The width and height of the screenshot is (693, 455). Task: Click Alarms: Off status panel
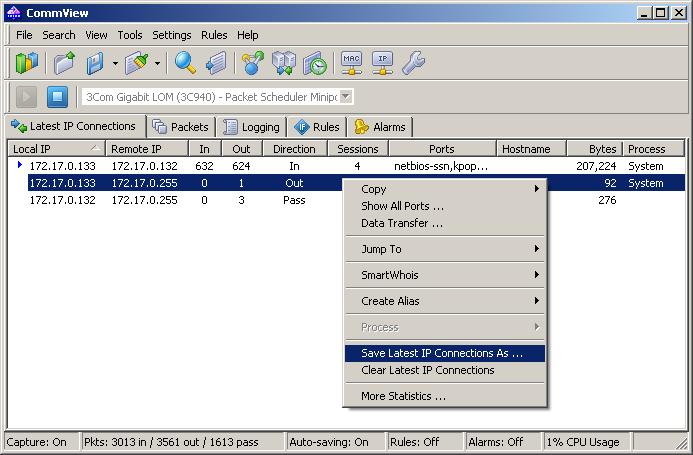point(503,442)
